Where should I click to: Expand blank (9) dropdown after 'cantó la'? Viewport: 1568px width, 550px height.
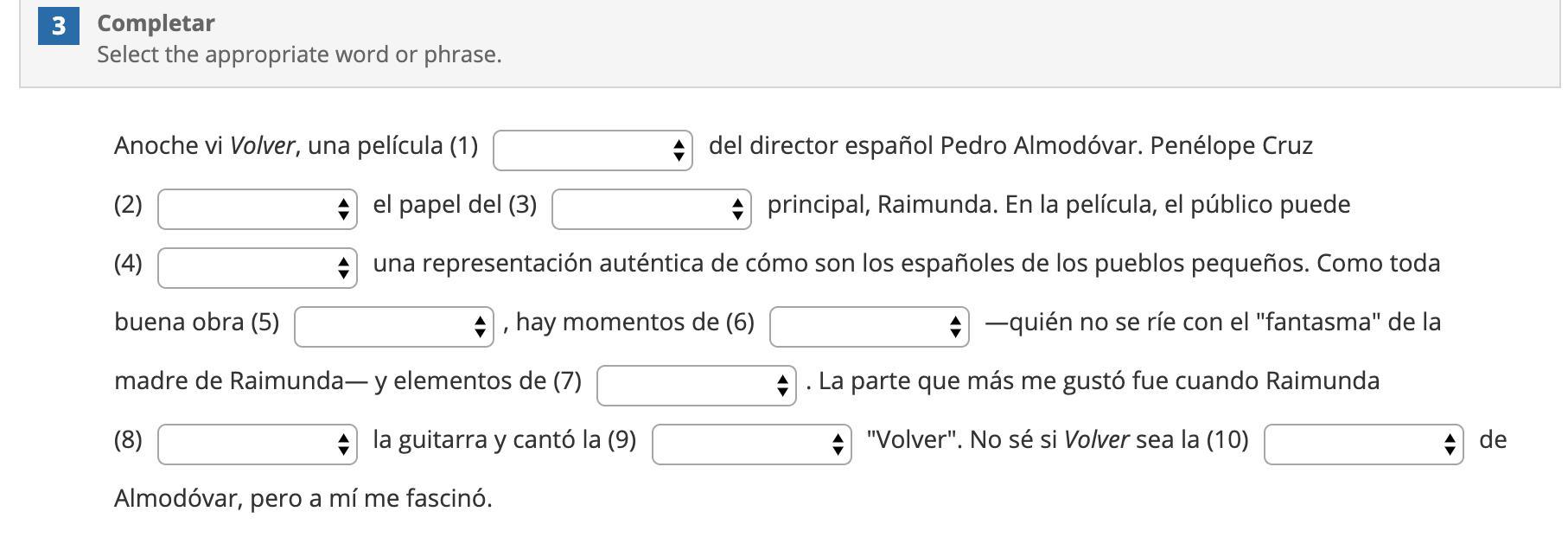point(751,444)
